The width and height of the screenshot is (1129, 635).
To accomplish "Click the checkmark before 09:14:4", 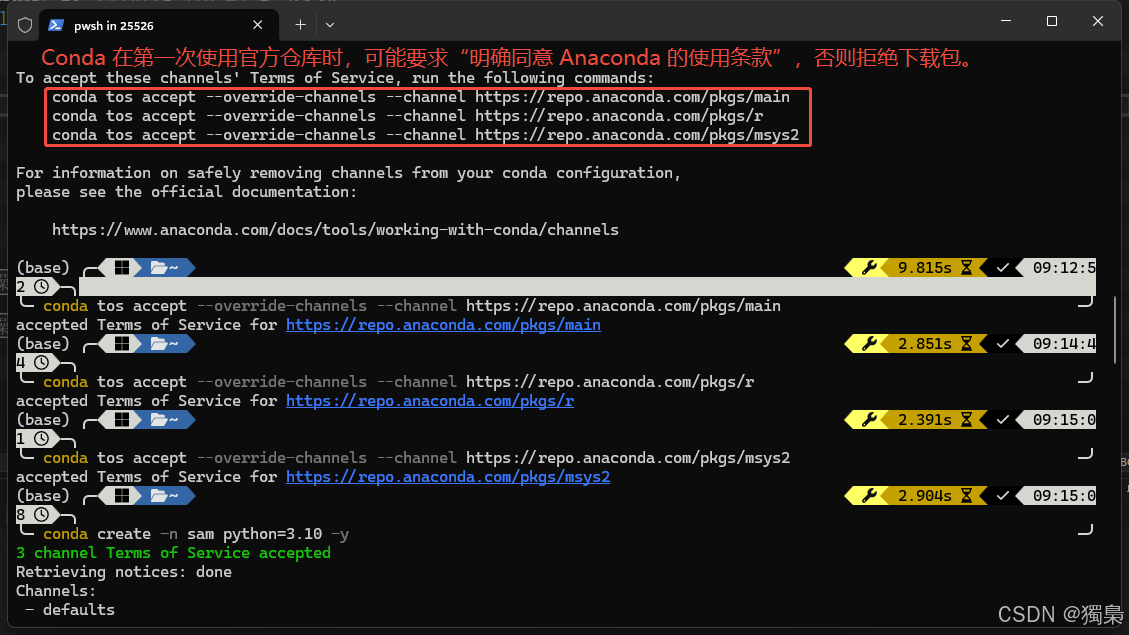I will 1002,344.
